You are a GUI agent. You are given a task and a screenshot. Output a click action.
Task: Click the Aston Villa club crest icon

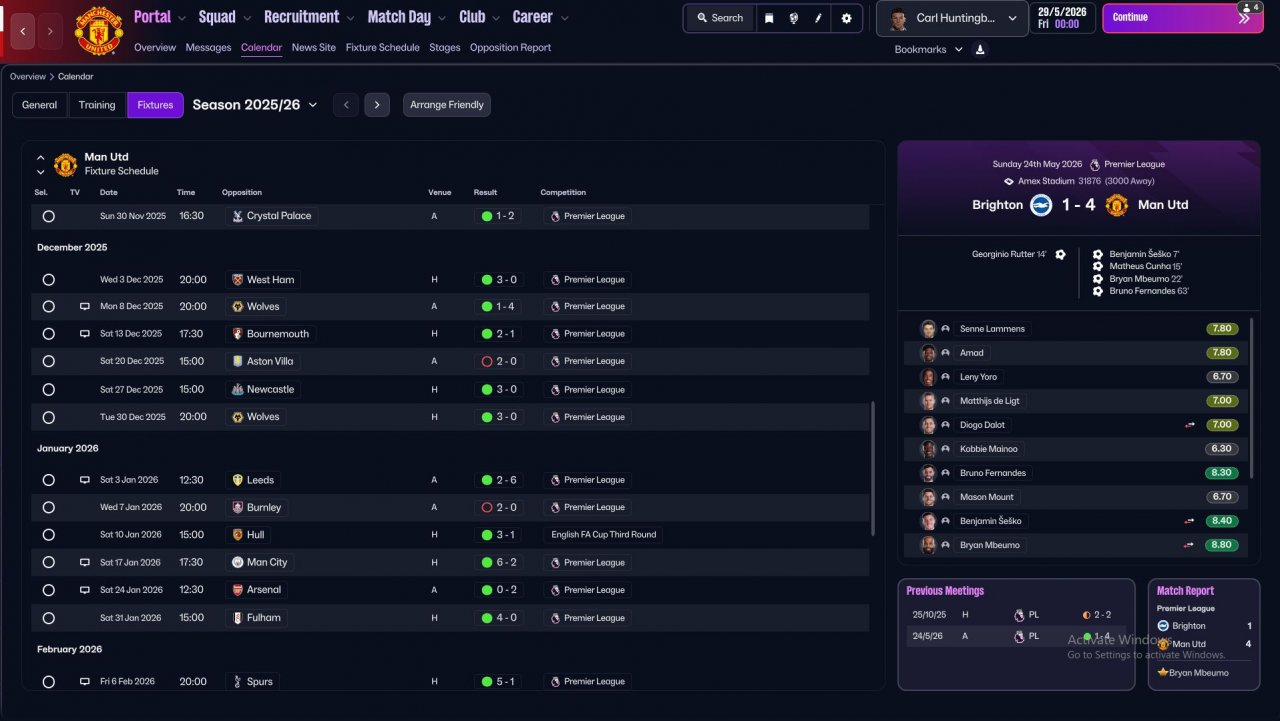point(238,361)
